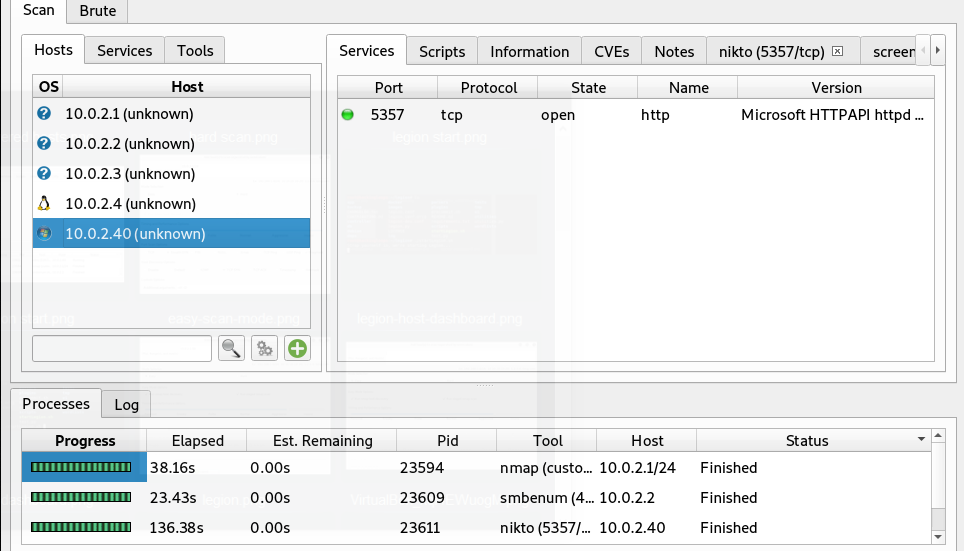The image size is (964, 551).
Task: Click Windows OS icon beside 10.0.2.40
Action: (x=44, y=234)
